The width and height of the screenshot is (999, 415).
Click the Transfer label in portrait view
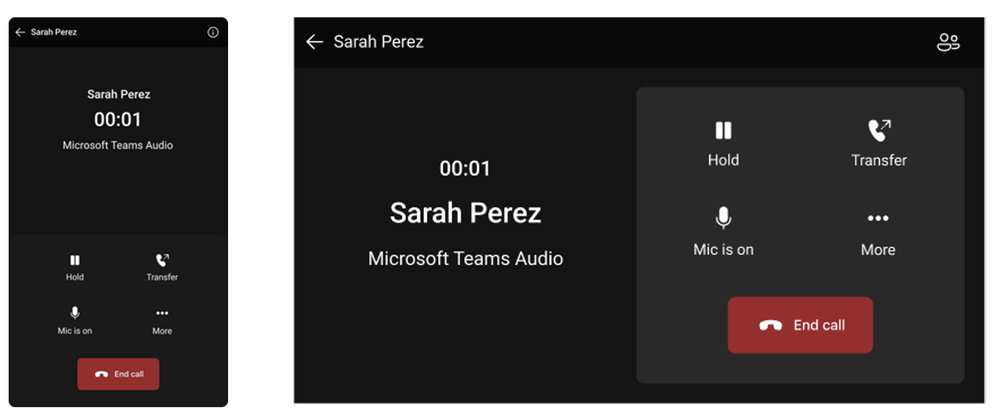[x=162, y=277]
